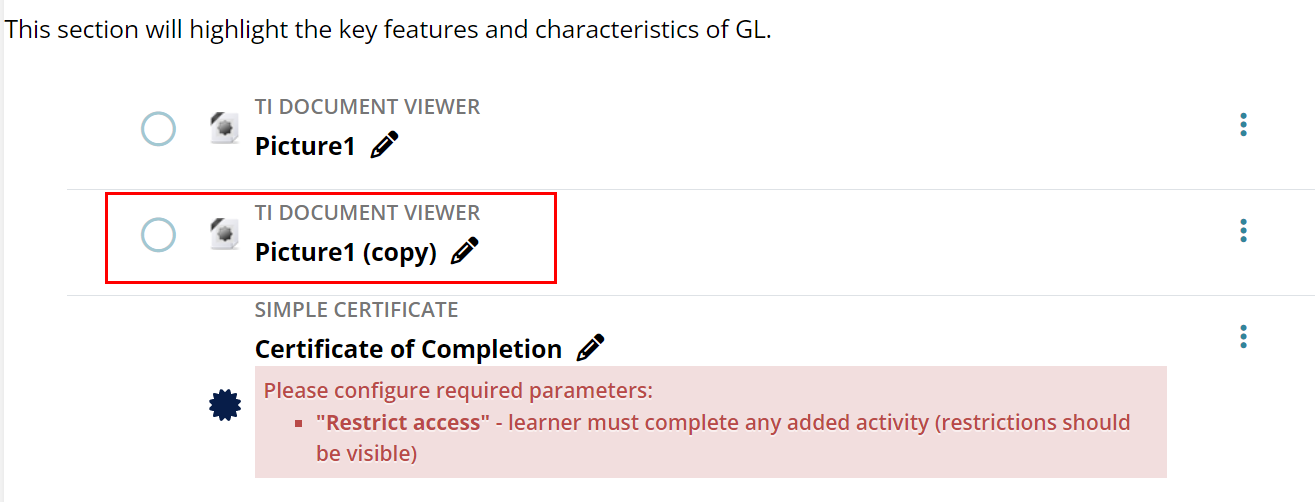Click the section description about GL features

[x=388, y=29]
